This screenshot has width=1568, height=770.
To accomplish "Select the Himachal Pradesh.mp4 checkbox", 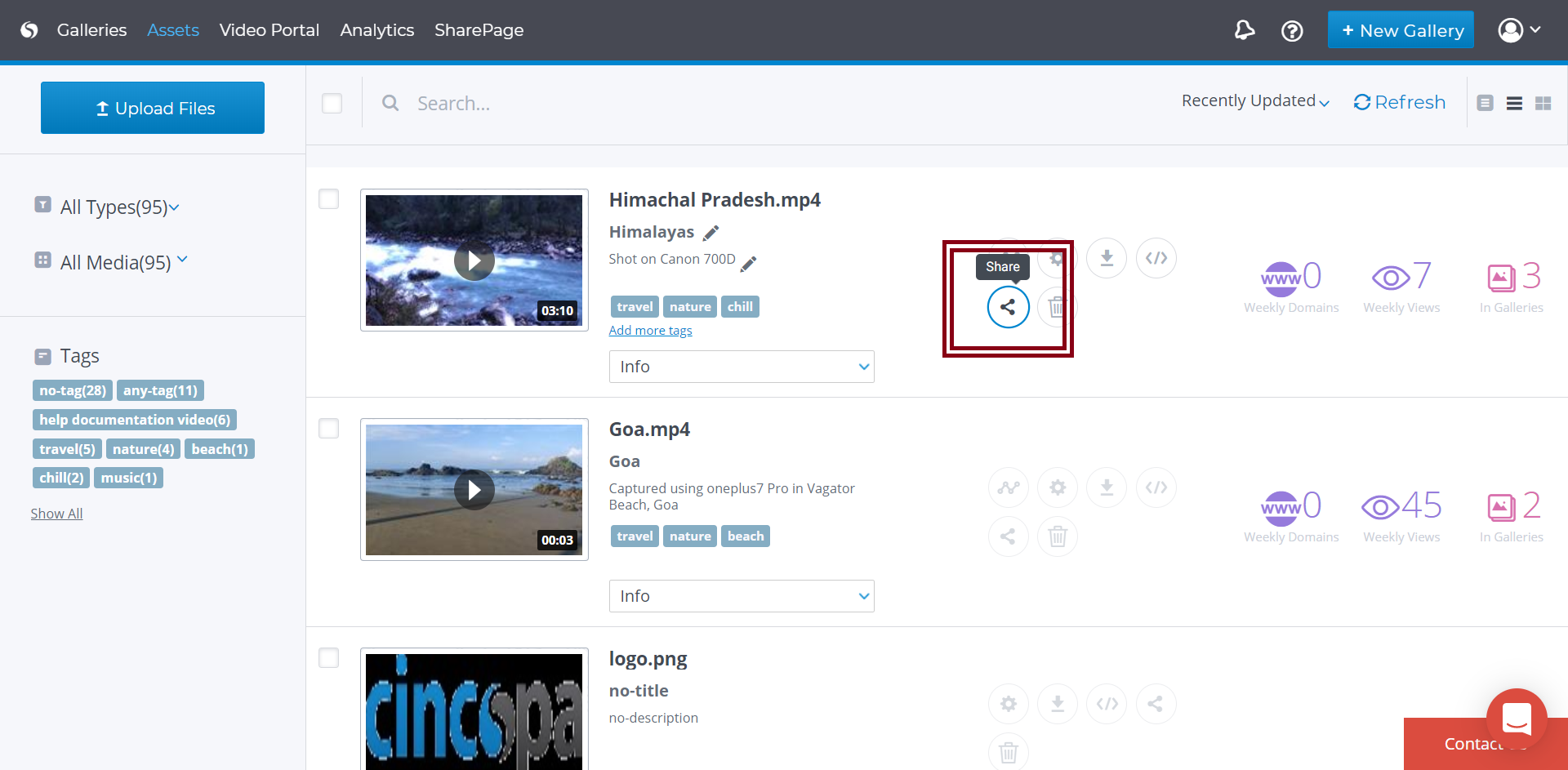I will tap(329, 199).
